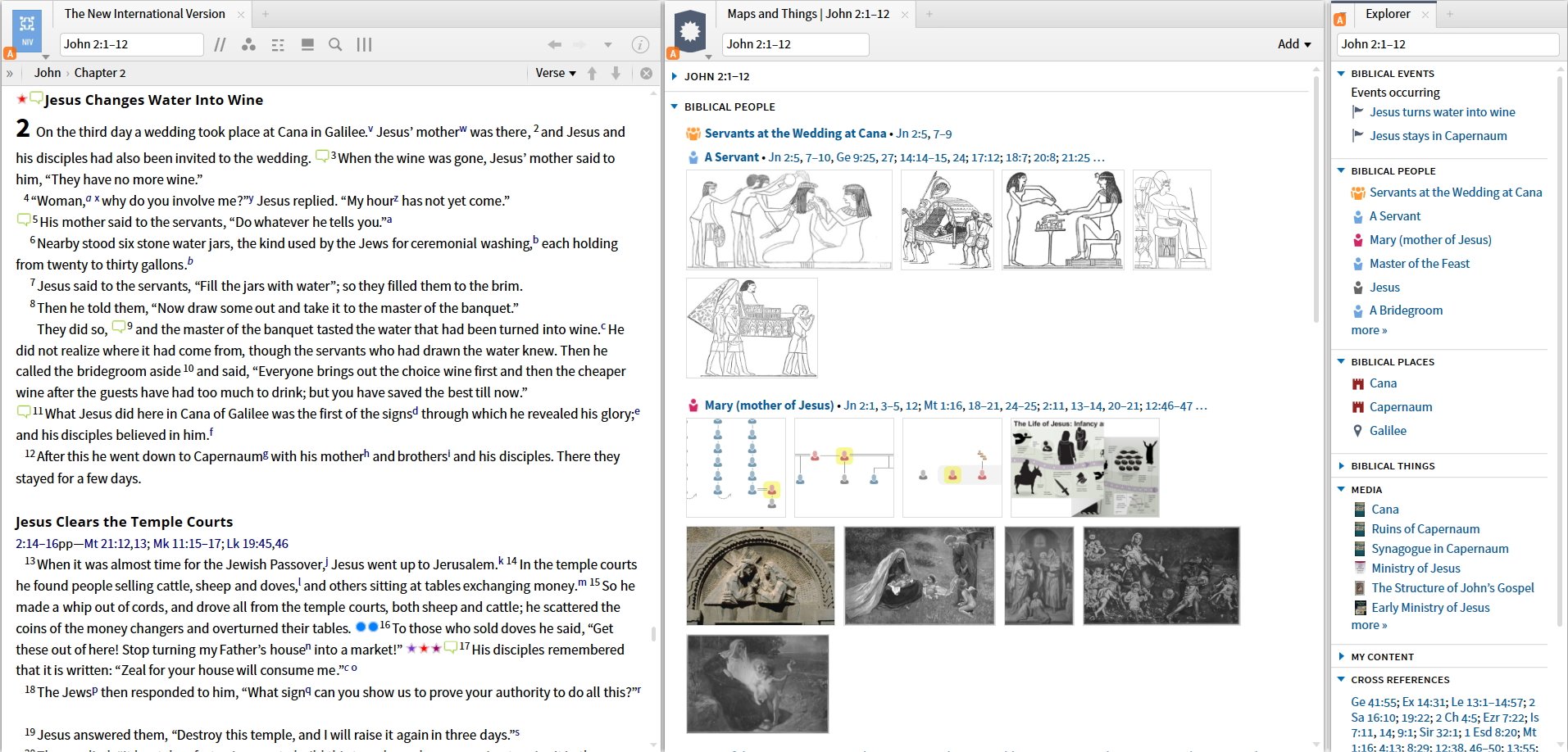Image resolution: width=1568 pixels, height=752 pixels.
Task: Open the Verse navigation dropdown
Action: [556, 73]
